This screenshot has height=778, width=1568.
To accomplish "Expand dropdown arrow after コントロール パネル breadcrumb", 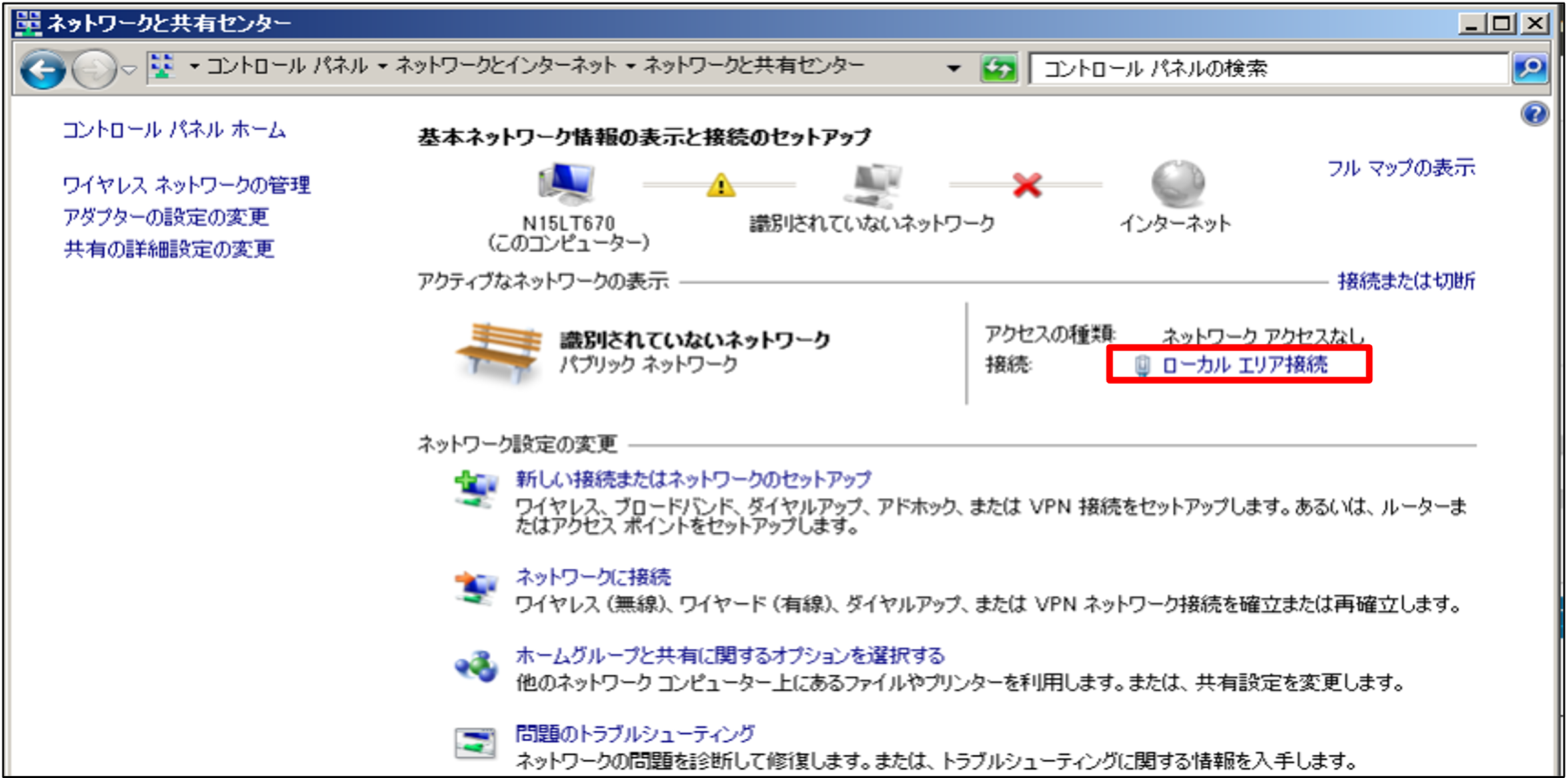I will pos(383,67).
